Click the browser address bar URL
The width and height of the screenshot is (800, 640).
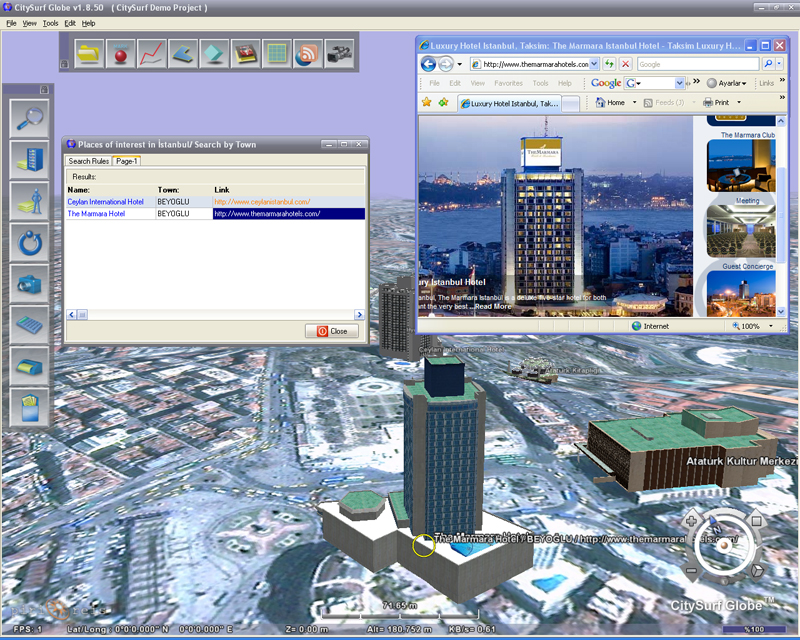click(536, 64)
